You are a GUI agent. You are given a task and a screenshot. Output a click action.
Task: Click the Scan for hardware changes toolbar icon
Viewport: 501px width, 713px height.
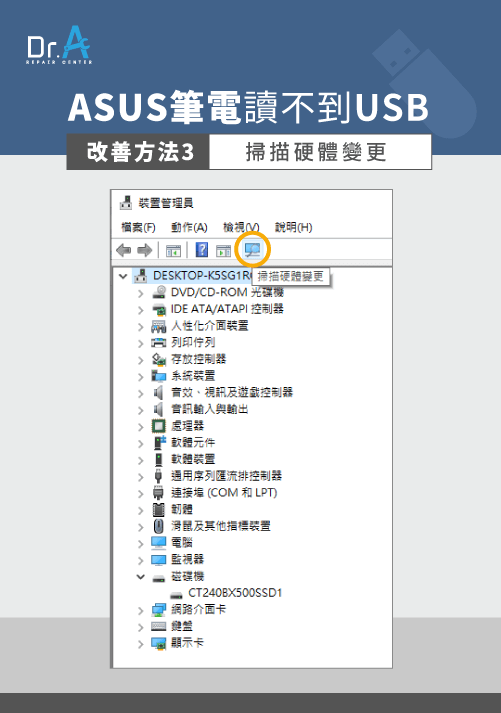coord(252,249)
